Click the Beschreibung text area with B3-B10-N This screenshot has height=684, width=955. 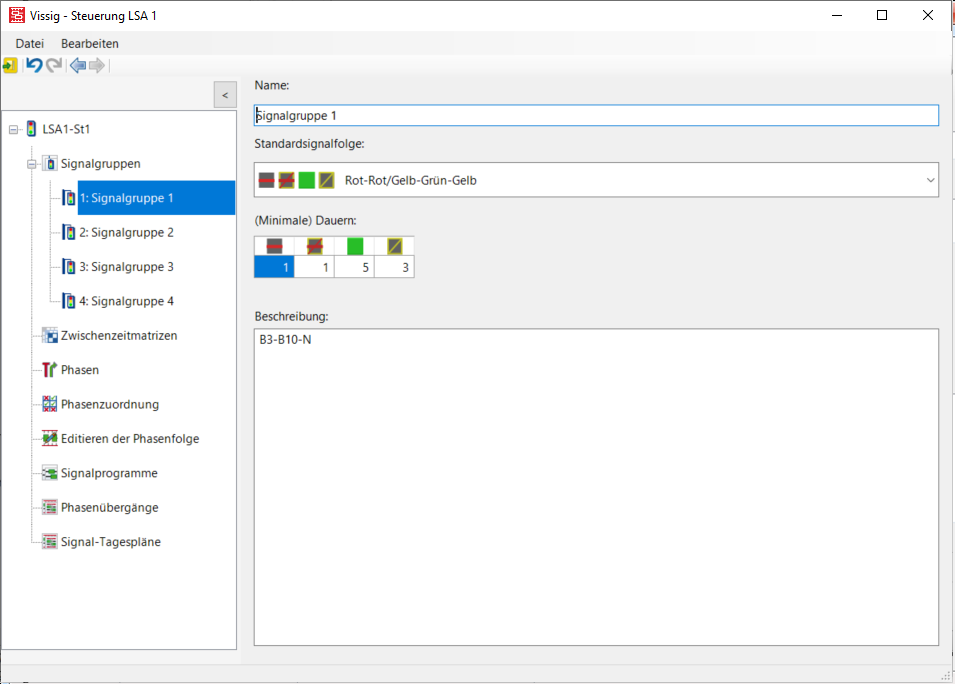(x=596, y=487)
